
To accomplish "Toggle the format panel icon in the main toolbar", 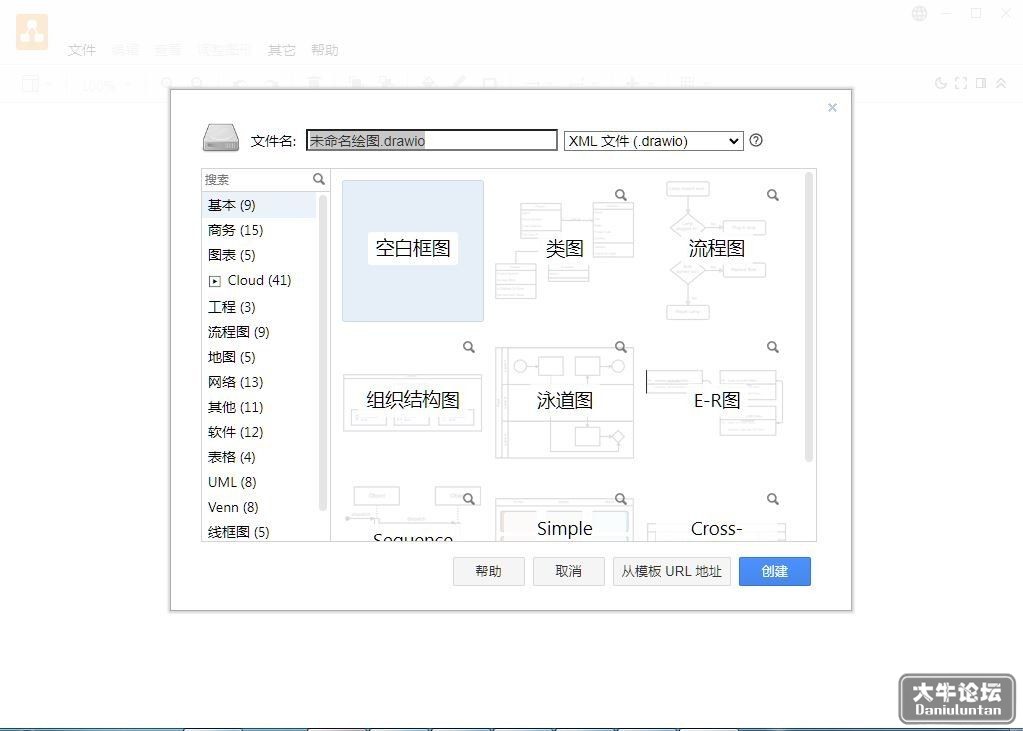I will (x=981, y=83).
